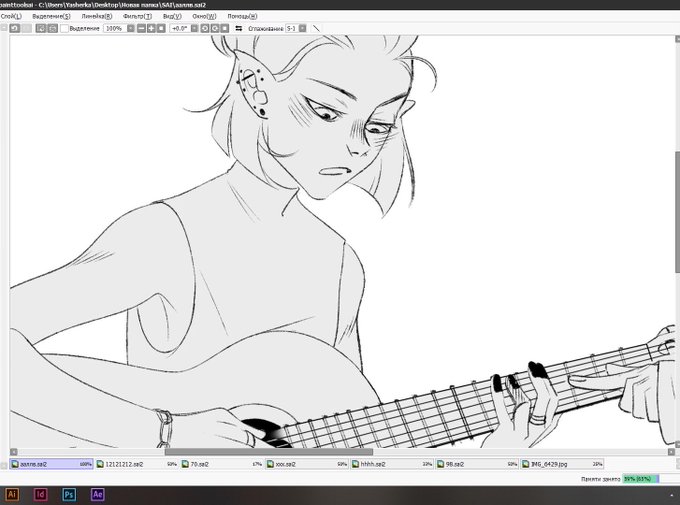Screen dimensions: 680x505
Task: Click the Сглаживание S-1 value field
Action: point(291,28)
